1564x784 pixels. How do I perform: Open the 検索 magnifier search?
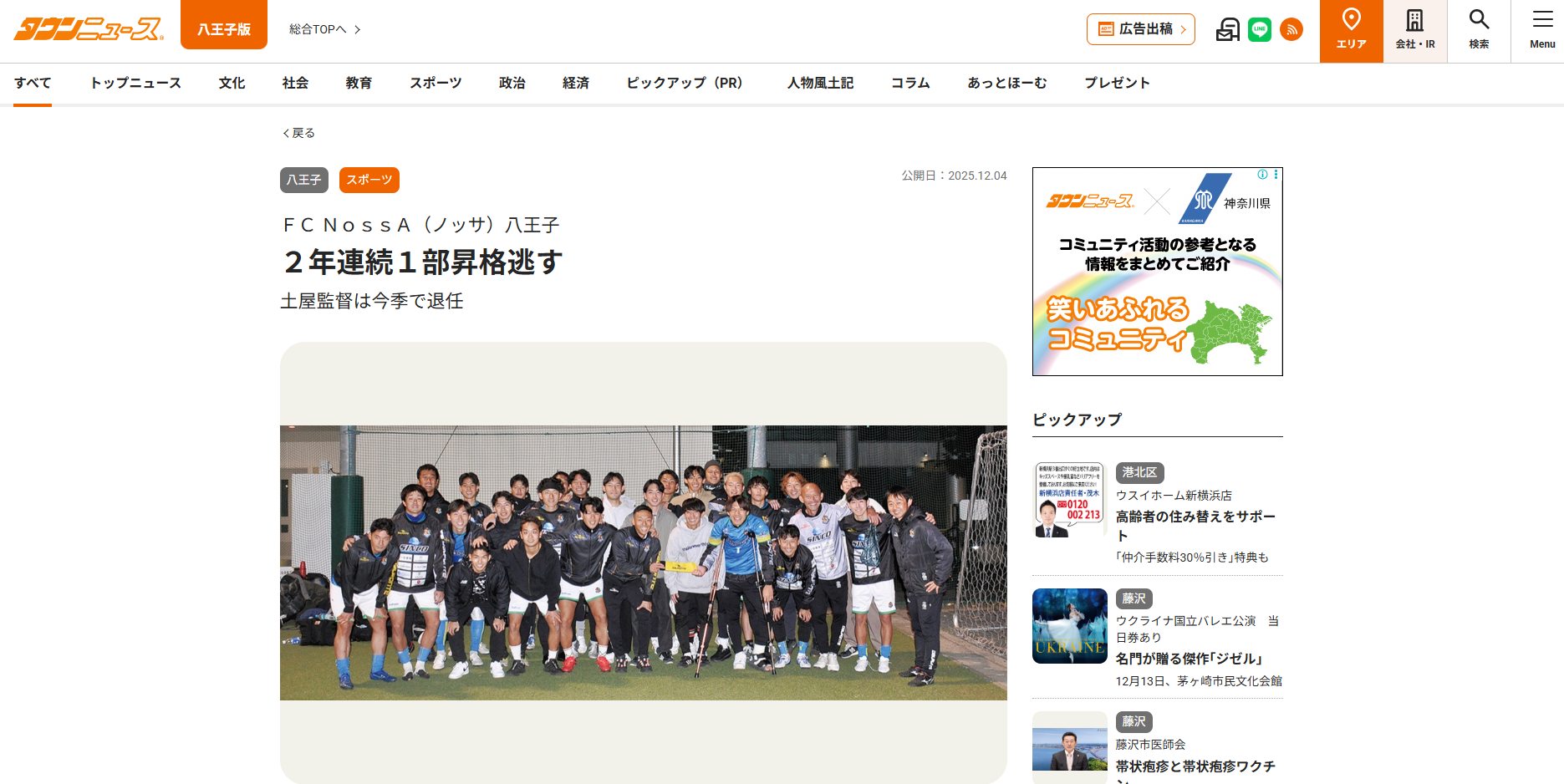point(1479,31)
